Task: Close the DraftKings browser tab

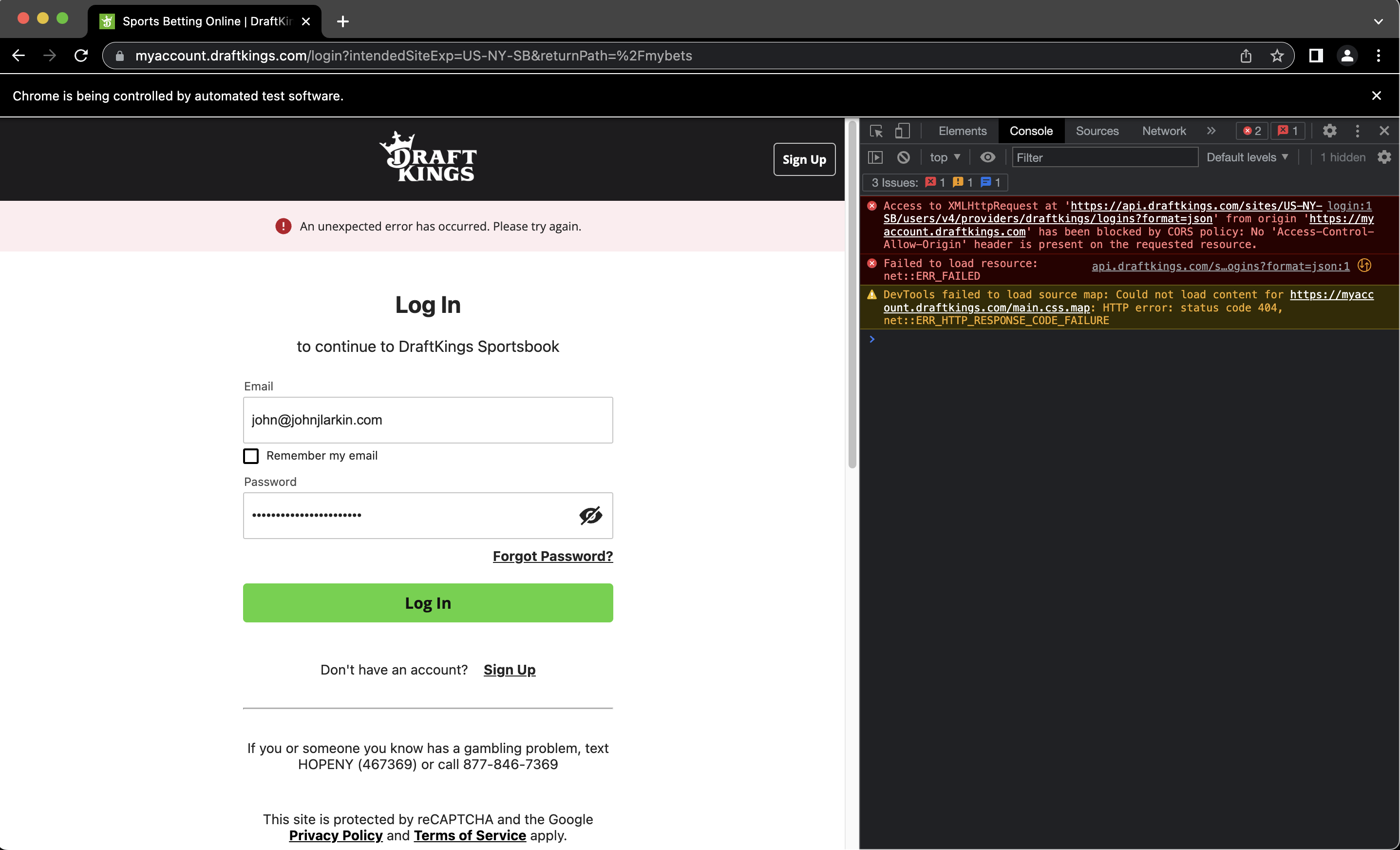Action: (x=306, y=21)
